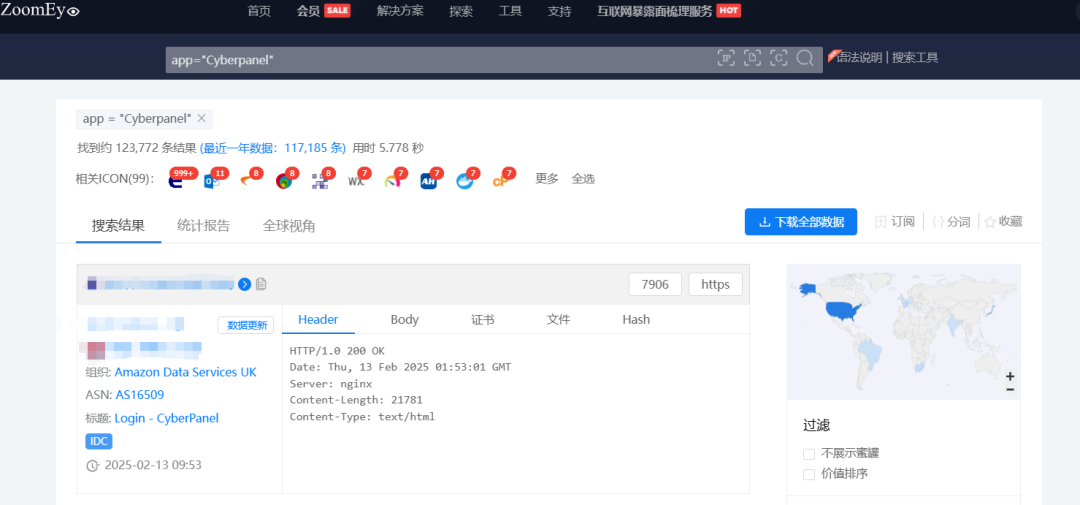The width and height of the screenshot is (1080, 505).
Task: Open the 语法说明 link
Action: [859, 58]
